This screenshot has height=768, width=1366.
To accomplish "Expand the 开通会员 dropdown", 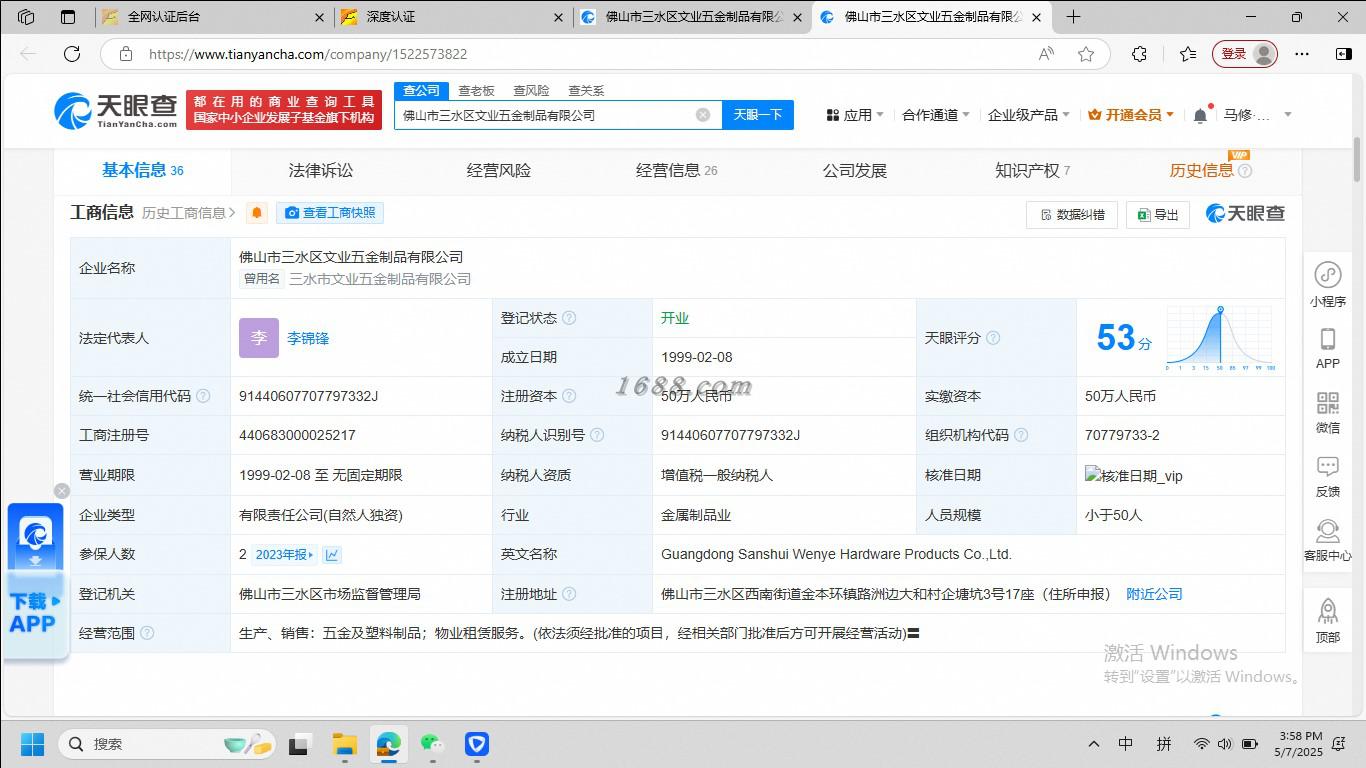I will click(x=1131, y=115).
